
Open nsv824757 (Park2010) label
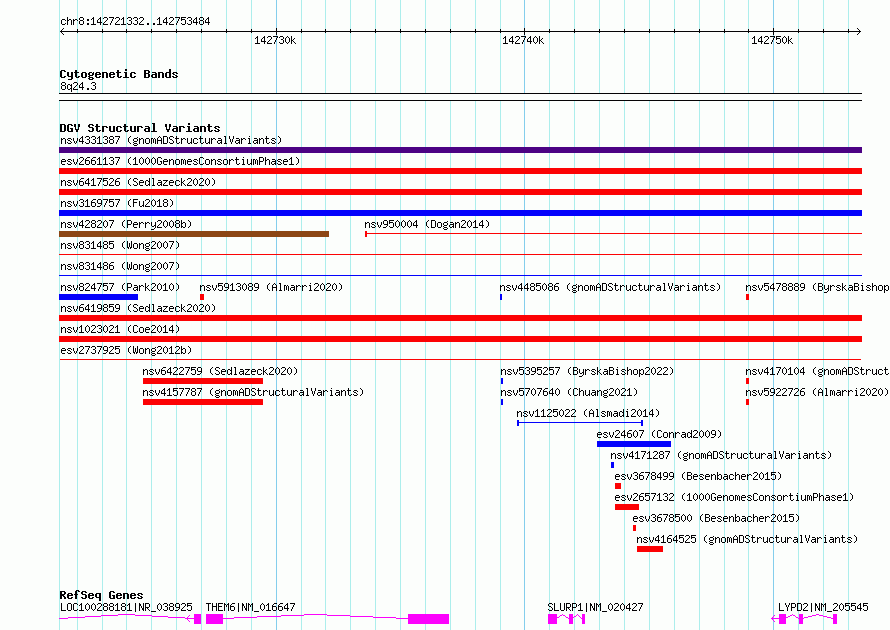click(x=120, y=287)
